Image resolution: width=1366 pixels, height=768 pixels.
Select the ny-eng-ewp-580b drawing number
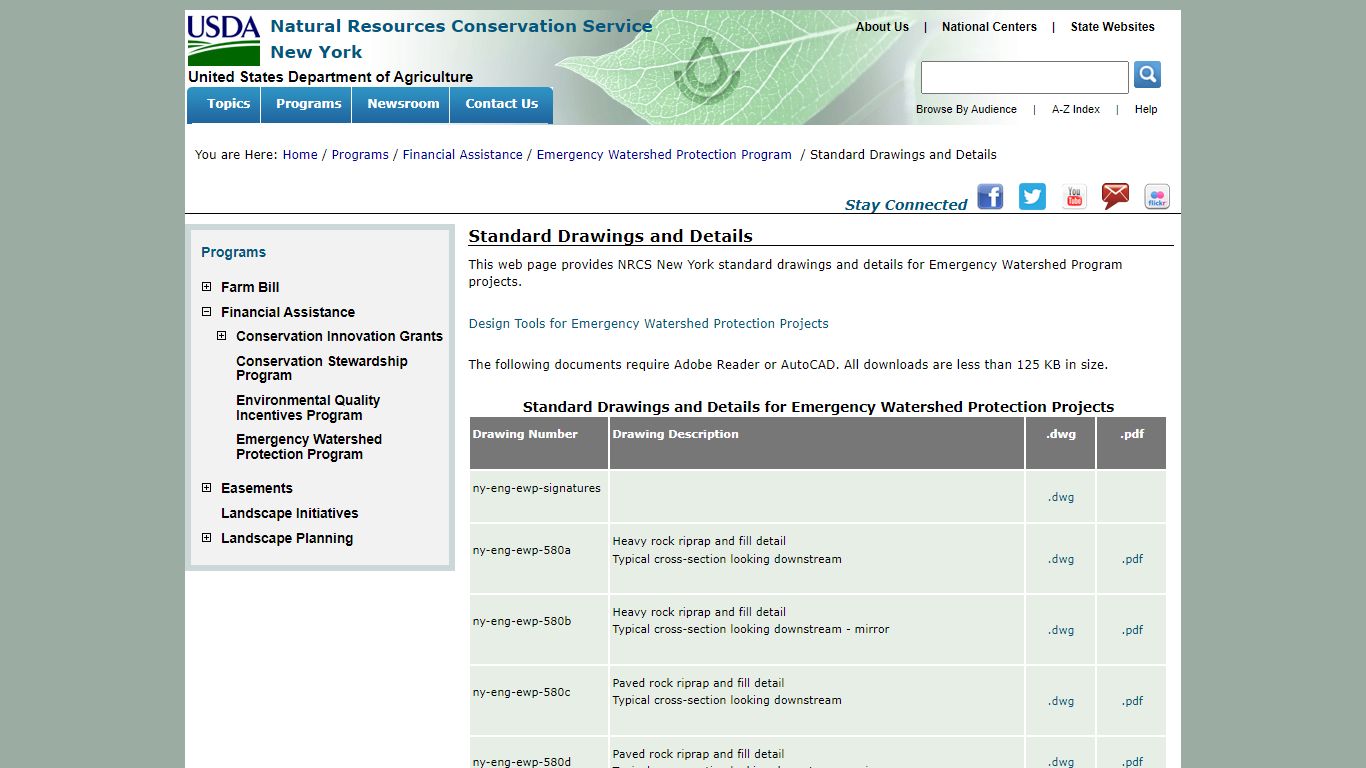click(x=522, y=621)
